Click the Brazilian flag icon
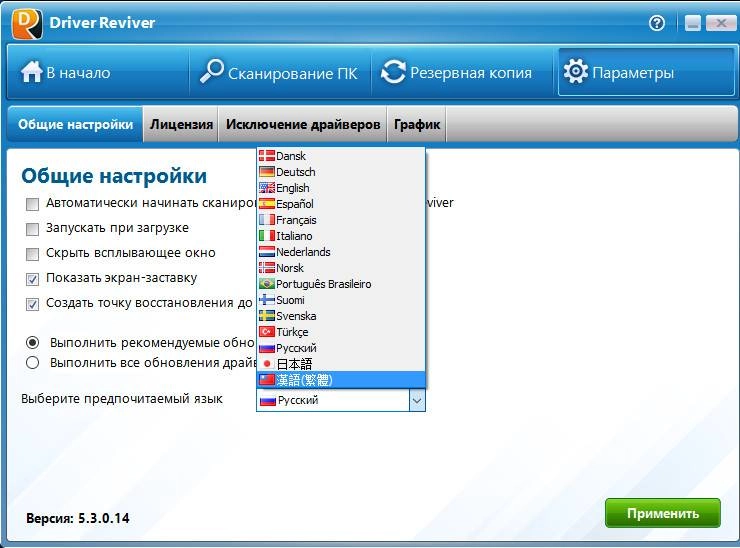 (x=267, y=284)
